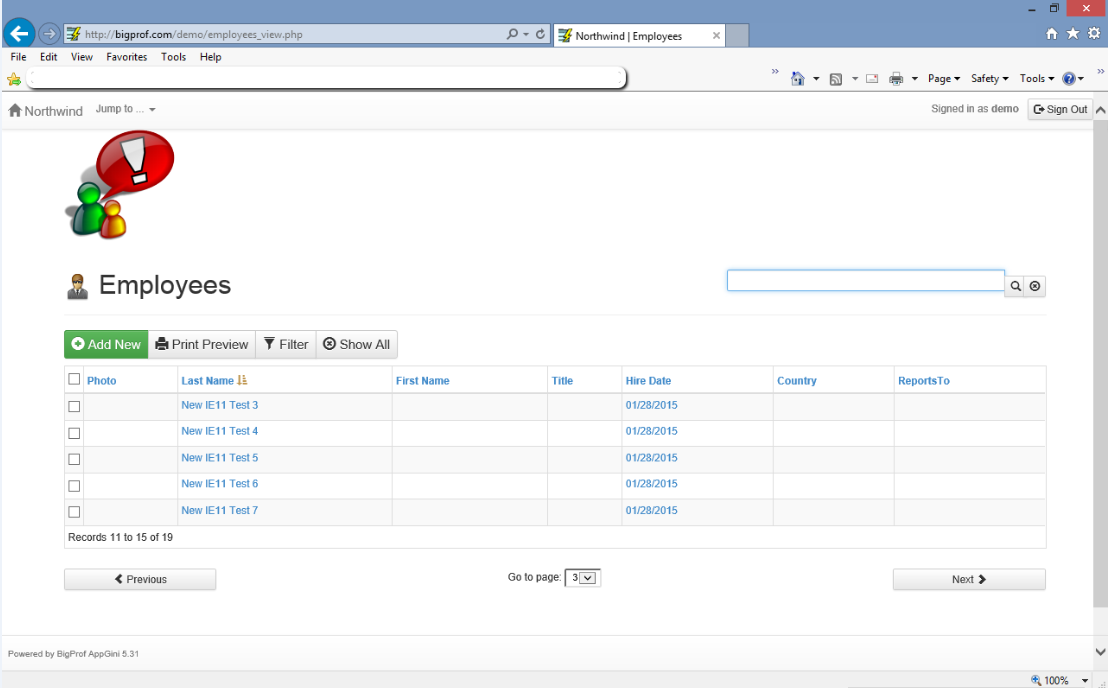Screen dimensions: 1108x688
Task: Expand the Safety command bar dropdown
Action: coord(989,78)
